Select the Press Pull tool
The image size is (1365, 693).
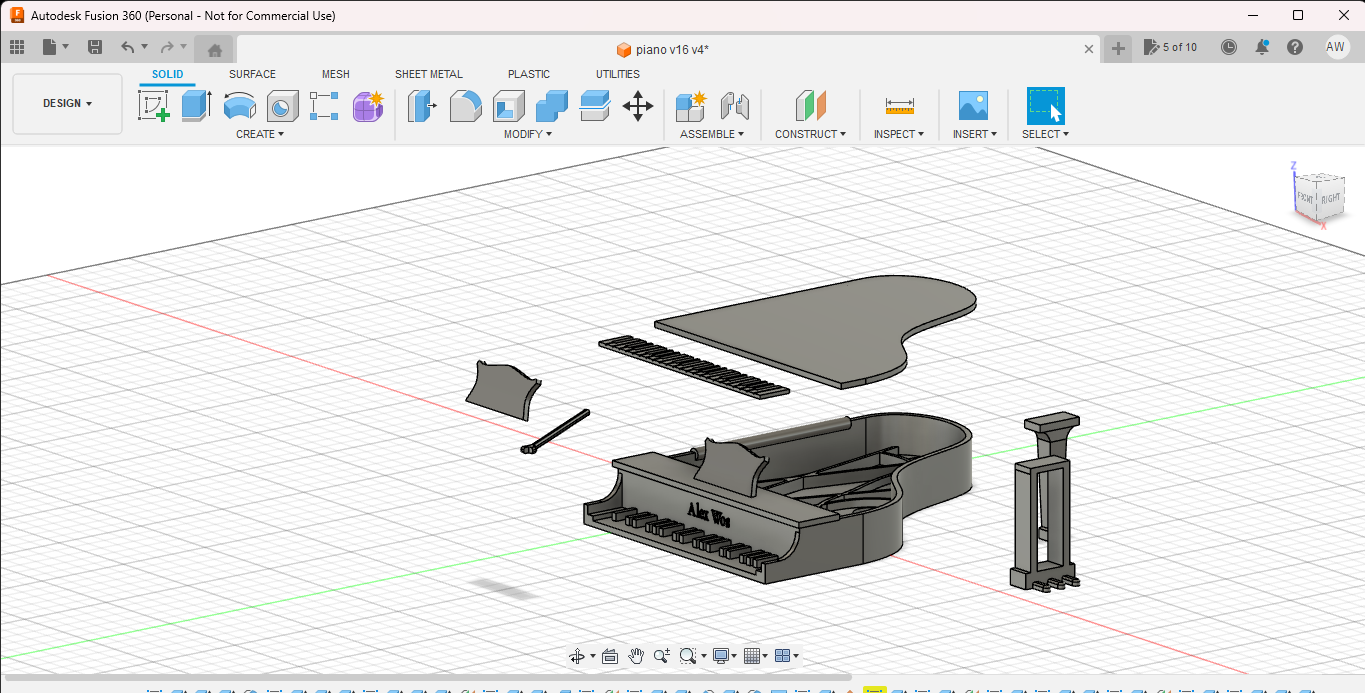coord(421,105)
